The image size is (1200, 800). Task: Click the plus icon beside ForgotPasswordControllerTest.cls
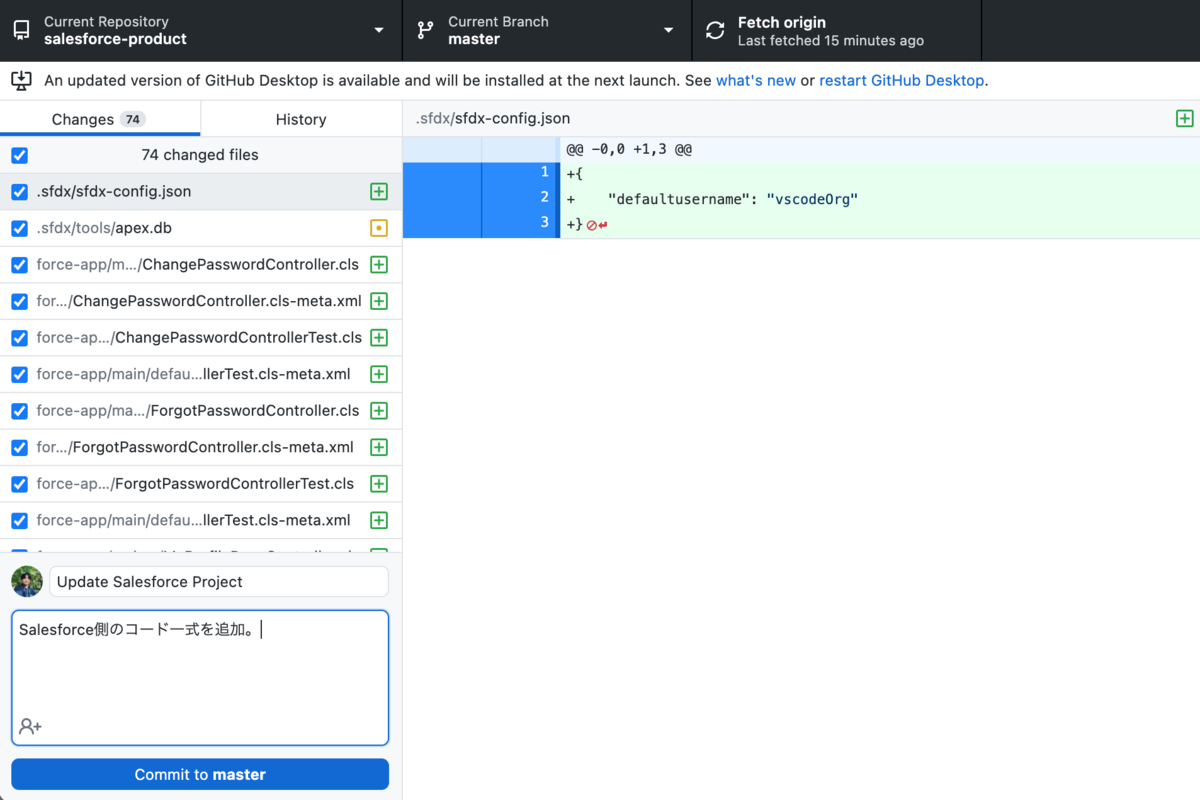click(x=378, y=483)
